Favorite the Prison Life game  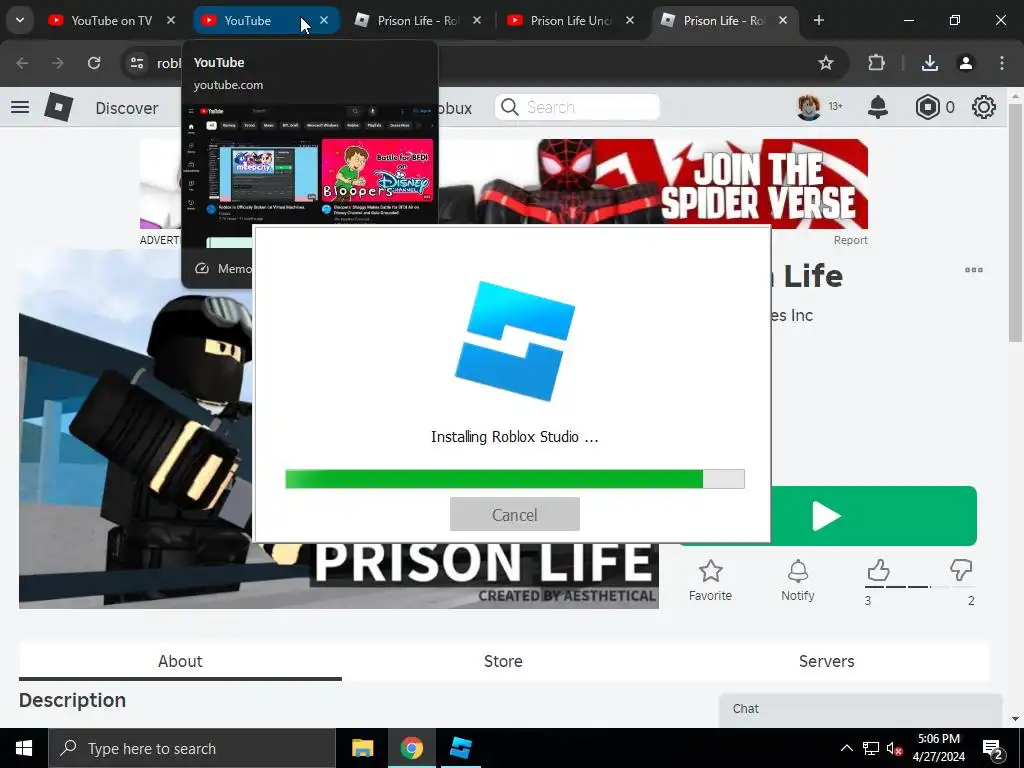coord(711,581)
